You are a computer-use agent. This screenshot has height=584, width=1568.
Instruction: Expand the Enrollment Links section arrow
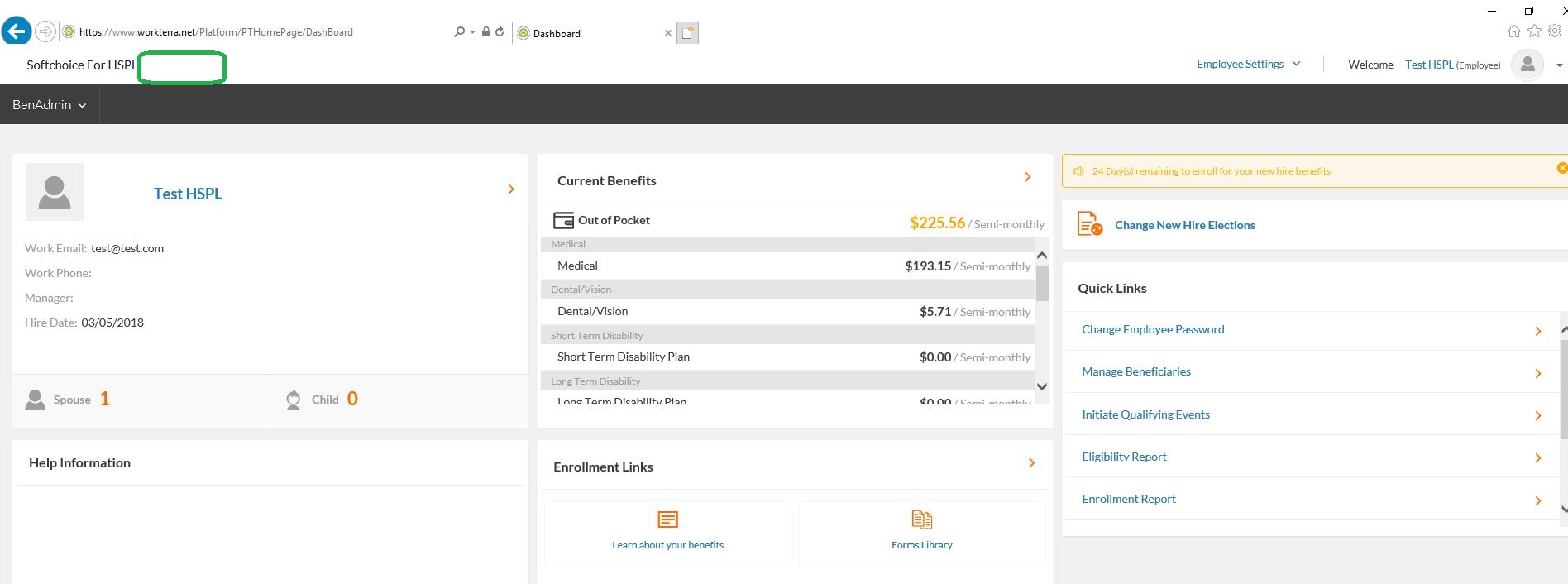pyautogui.click(x=1031, y=463)
